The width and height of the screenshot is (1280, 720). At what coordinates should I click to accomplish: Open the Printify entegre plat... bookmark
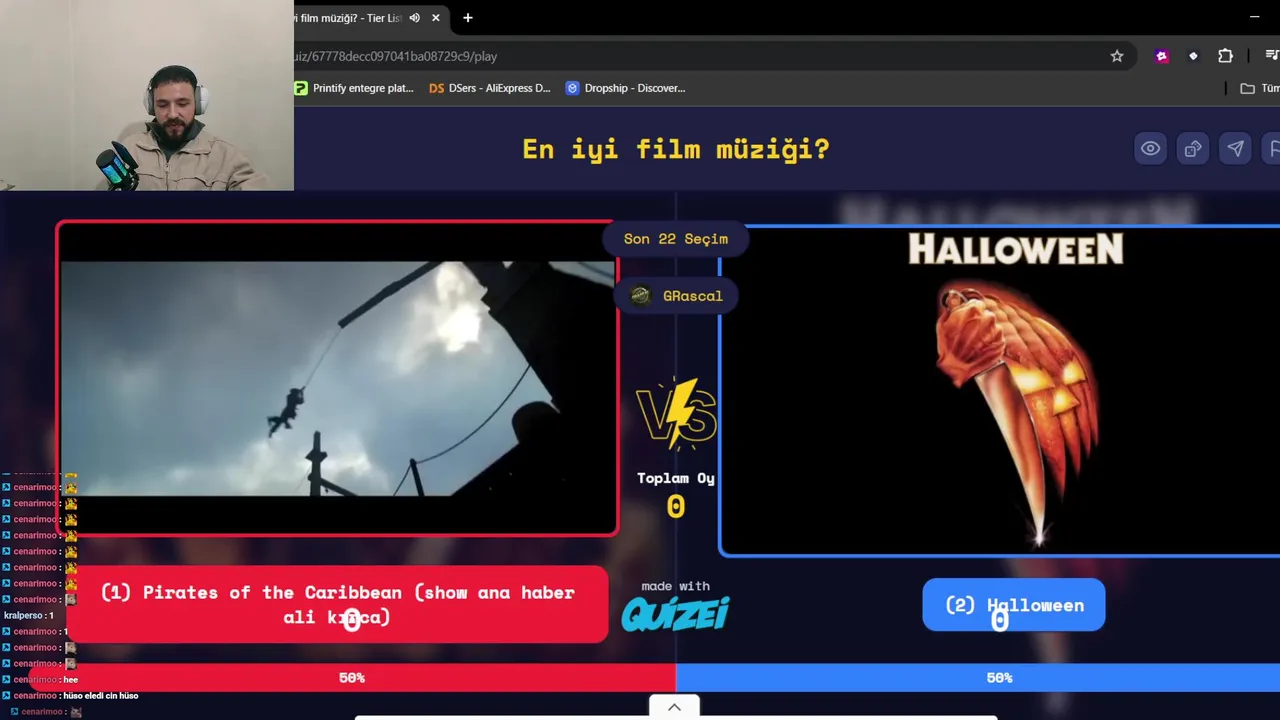(354, 88)
